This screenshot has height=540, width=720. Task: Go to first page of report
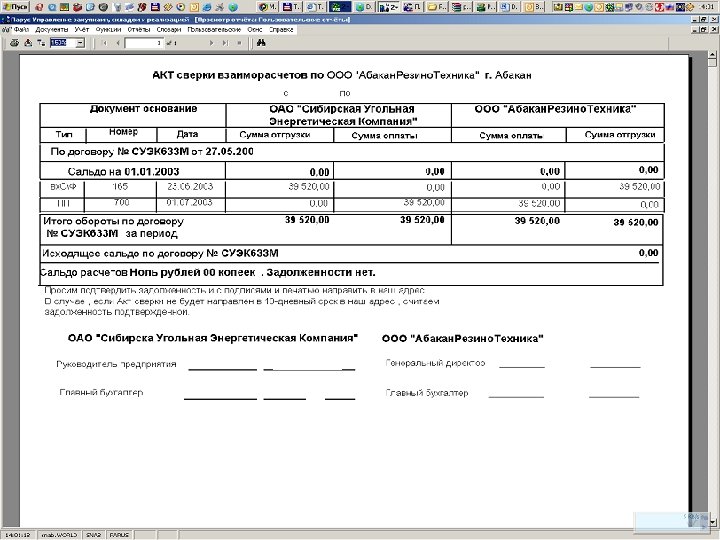click(x=105, y=43)
